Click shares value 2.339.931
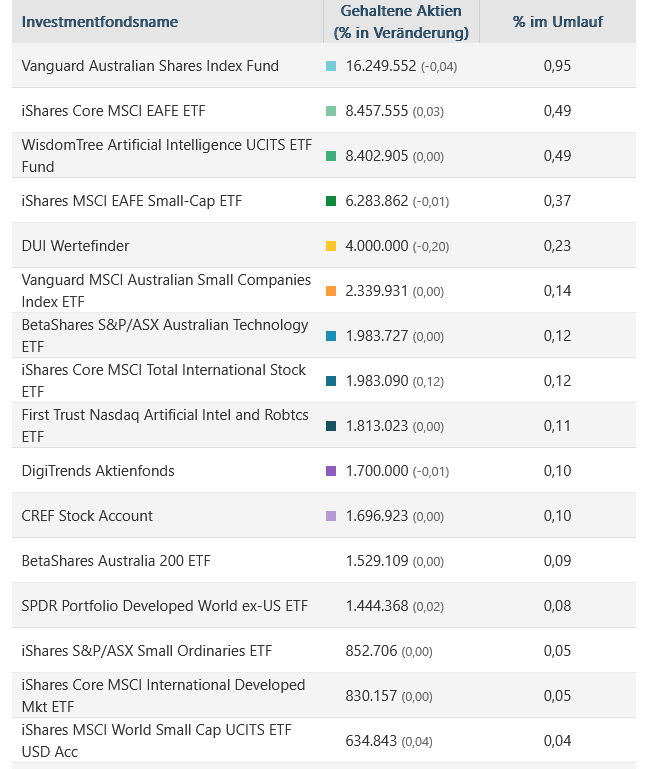 click(x=377, y=291)
